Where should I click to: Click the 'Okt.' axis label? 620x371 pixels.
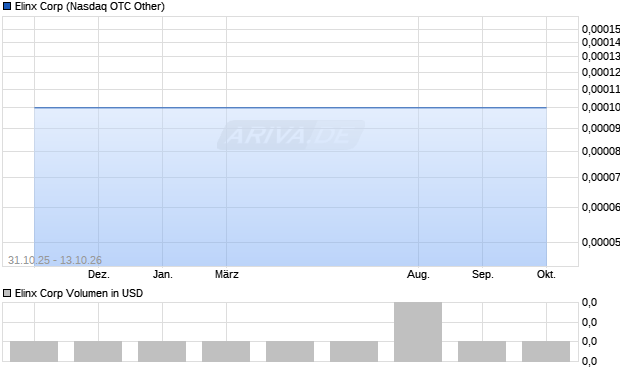tap(546, 274)
